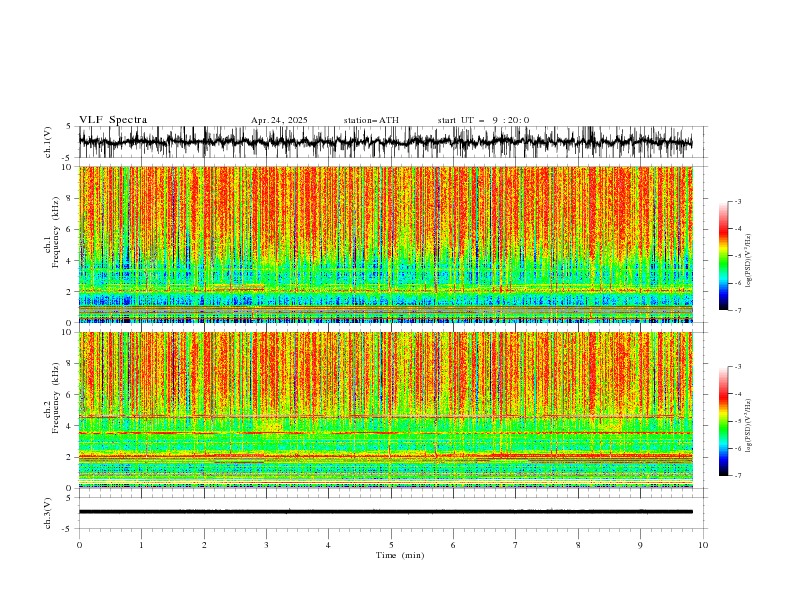Click the 'ch.1(V)' axis label
Viewport: 792px width, 612px height.
[48, 142]
